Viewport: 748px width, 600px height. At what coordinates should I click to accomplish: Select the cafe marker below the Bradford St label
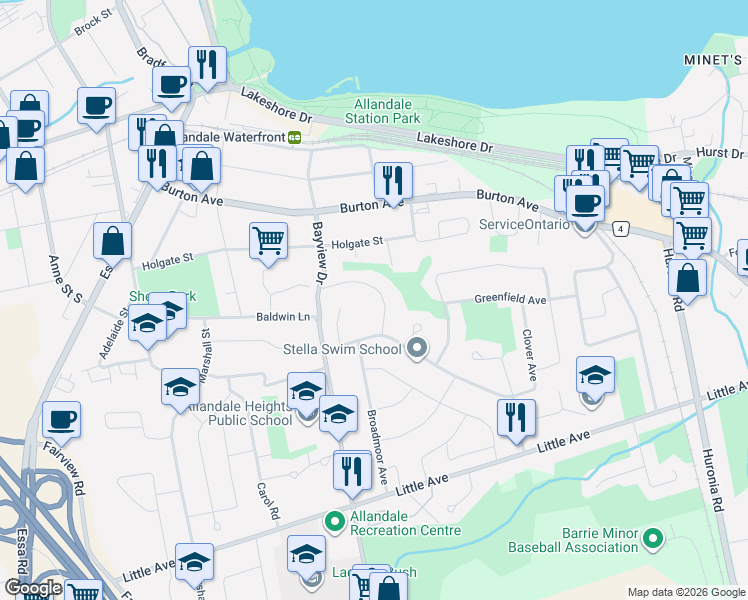(x=171, y=86)
